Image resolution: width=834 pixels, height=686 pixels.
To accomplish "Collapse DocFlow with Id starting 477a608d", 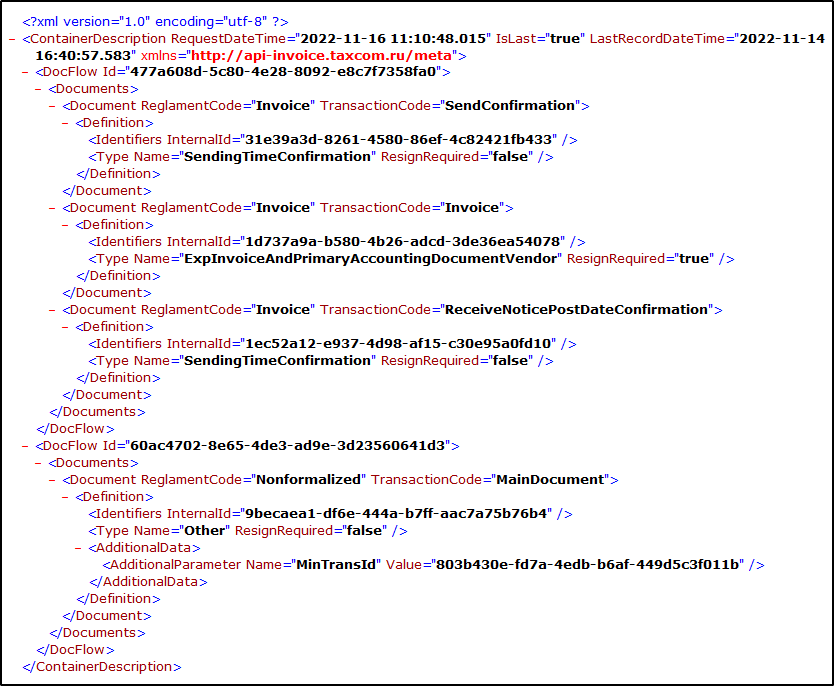I will (x=25, y=72).
